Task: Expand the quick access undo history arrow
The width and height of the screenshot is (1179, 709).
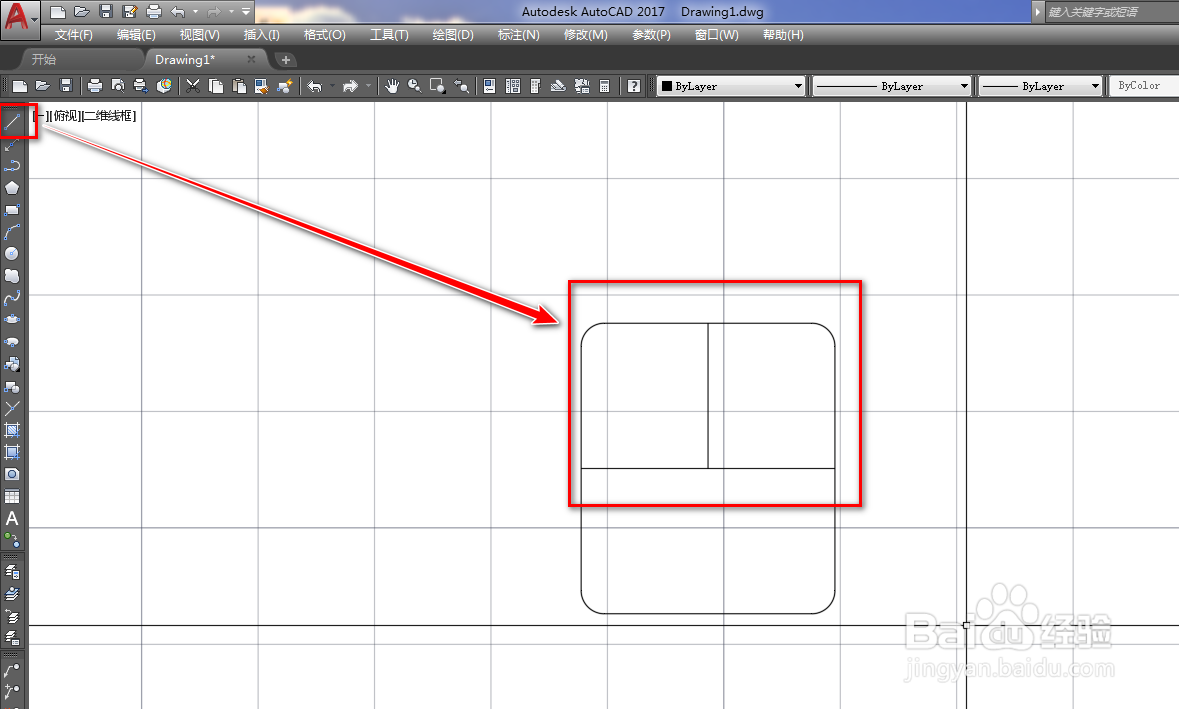Action: tap(195, 11)
